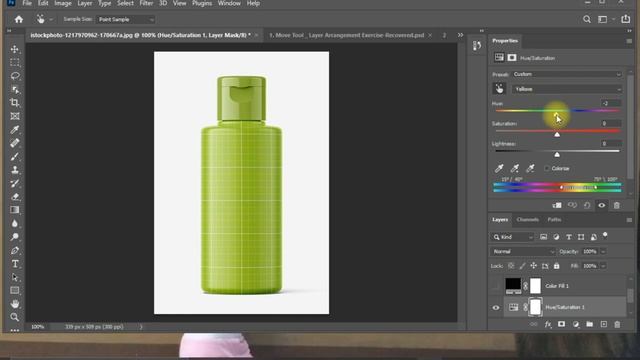Open the Preset dropdown showing Custom
This screenshot has height=360, width=640.
pos(567,74)
